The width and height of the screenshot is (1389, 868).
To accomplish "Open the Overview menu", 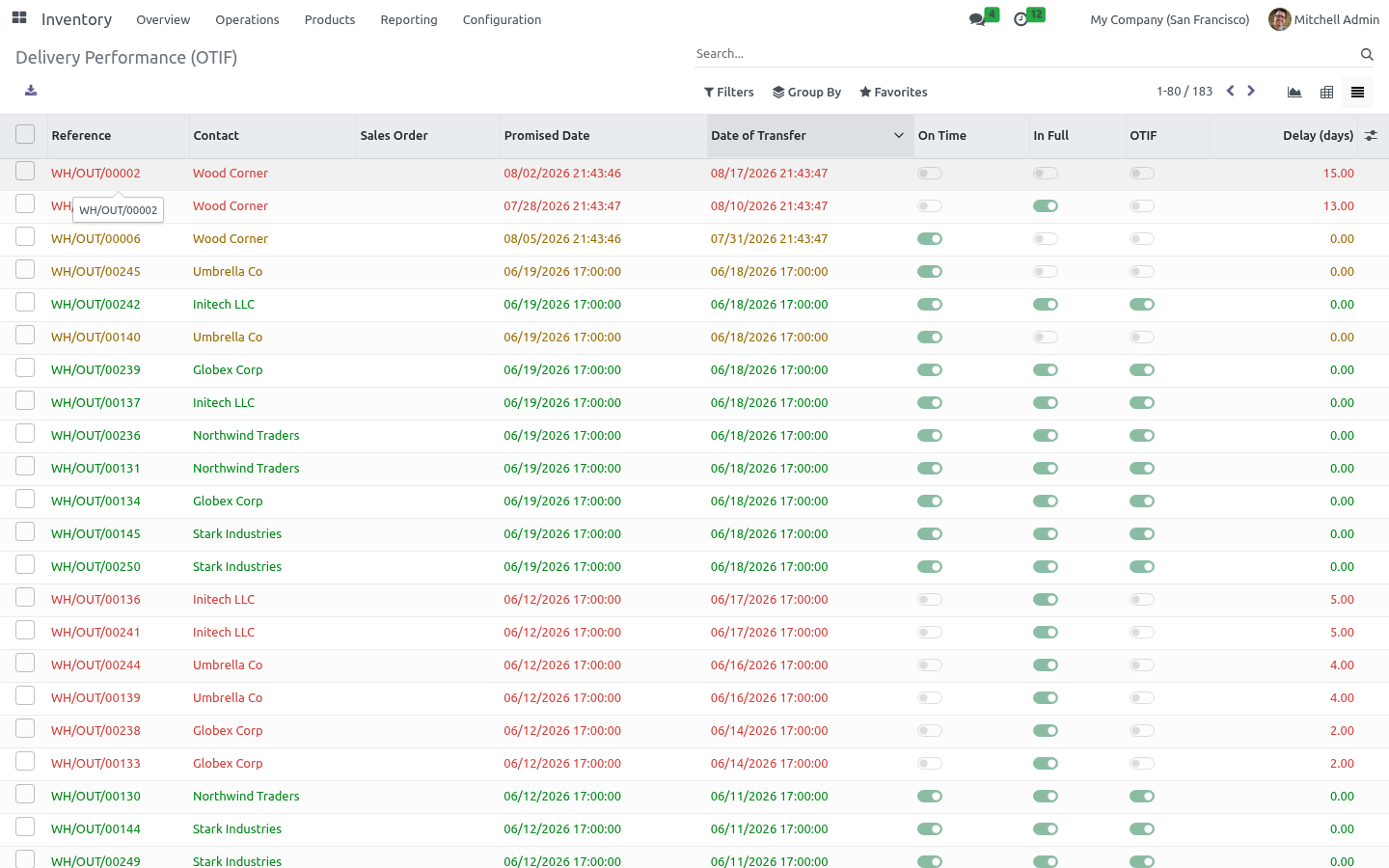I will tap(163, 19).
